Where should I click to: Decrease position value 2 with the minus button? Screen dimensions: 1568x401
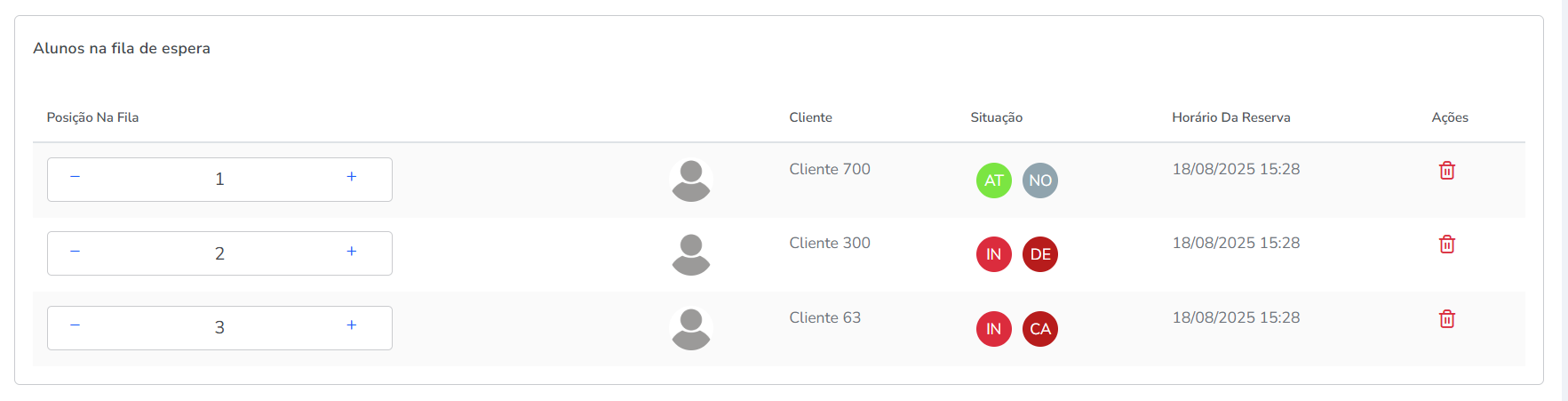[75, 252]
